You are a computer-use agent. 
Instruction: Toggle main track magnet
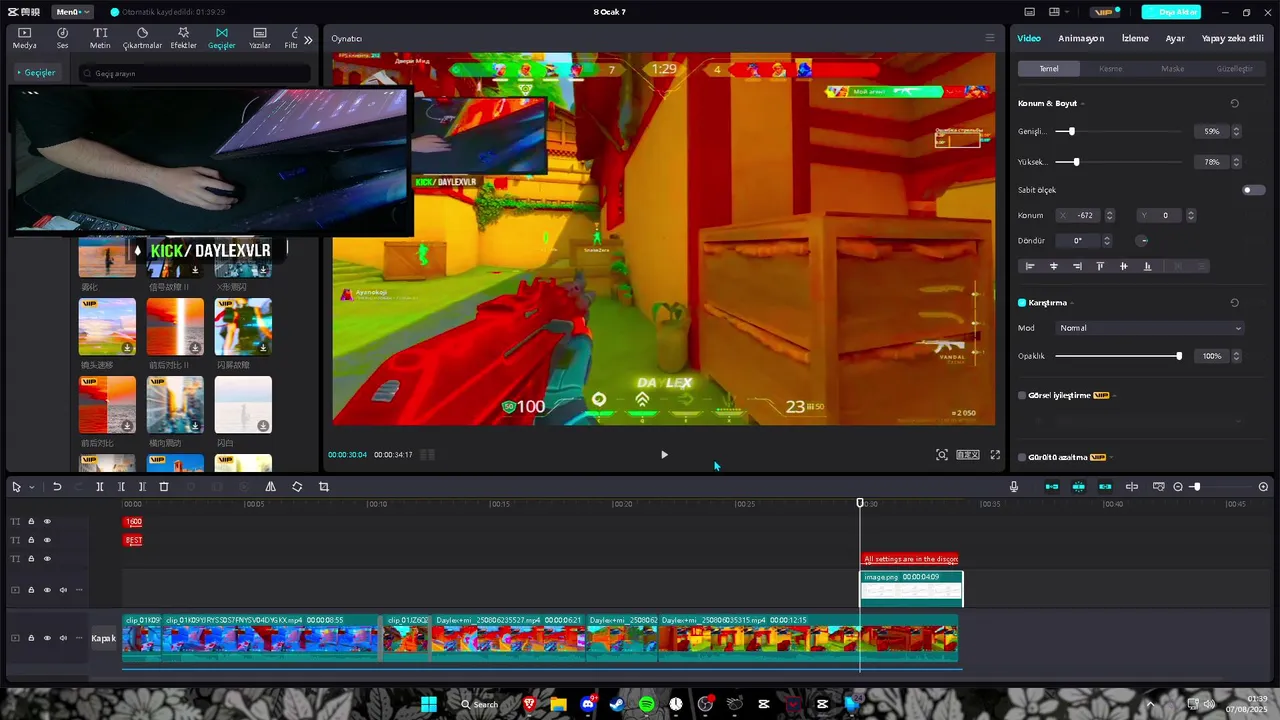coord(1052,487)
